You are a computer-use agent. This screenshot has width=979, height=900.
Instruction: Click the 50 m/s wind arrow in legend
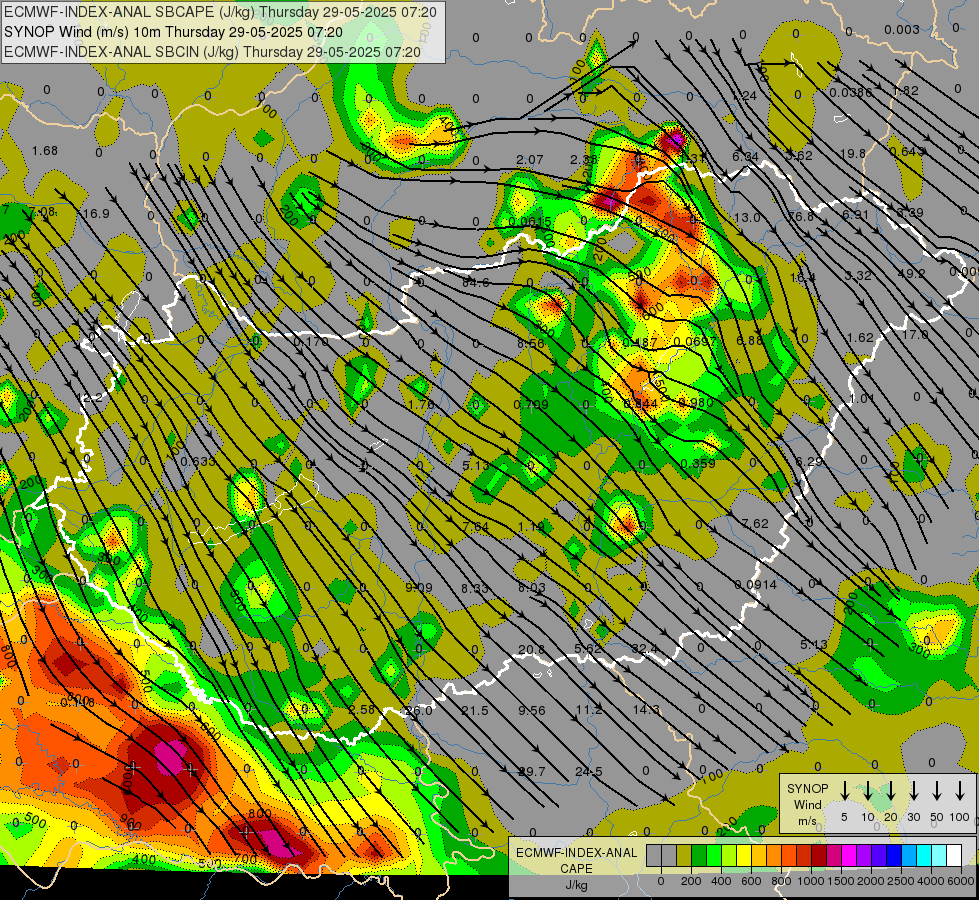pos(937,790)
